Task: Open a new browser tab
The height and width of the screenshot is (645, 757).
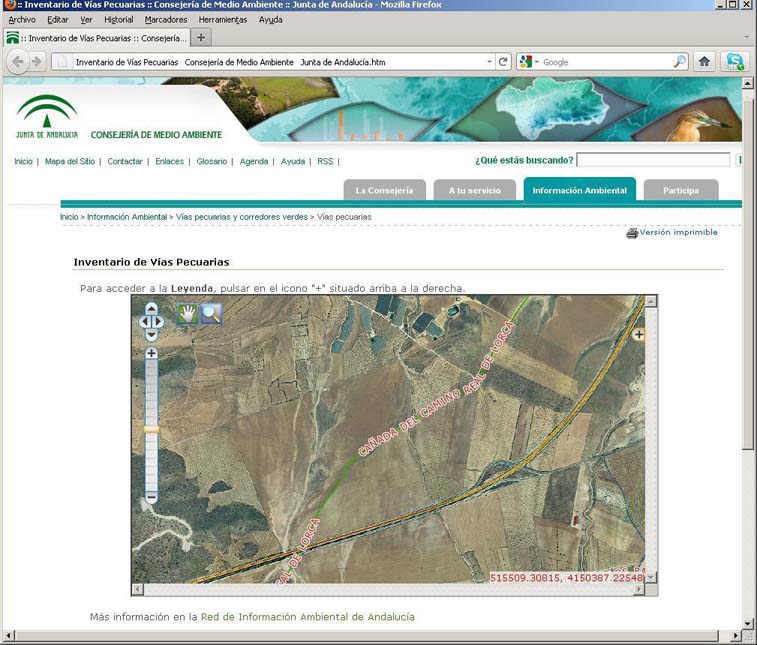Action: (201, 38)
